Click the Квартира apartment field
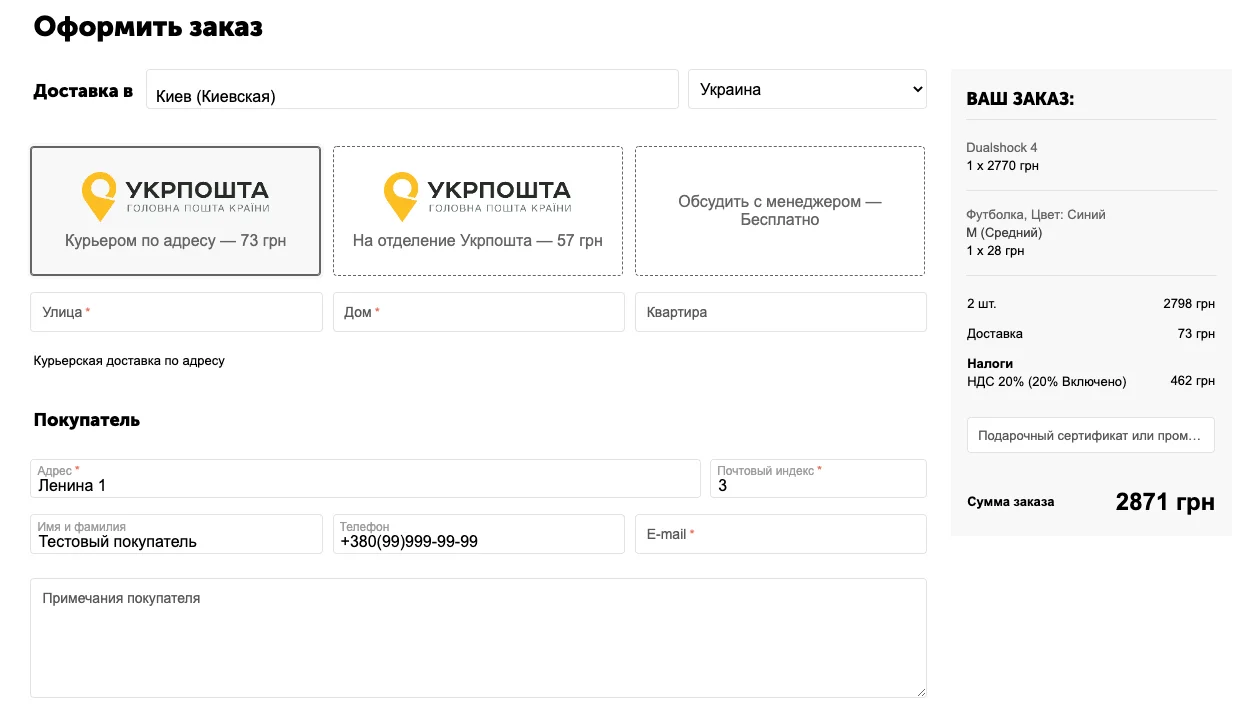Viewport: 1240px width, 716px height. point(780,312)
